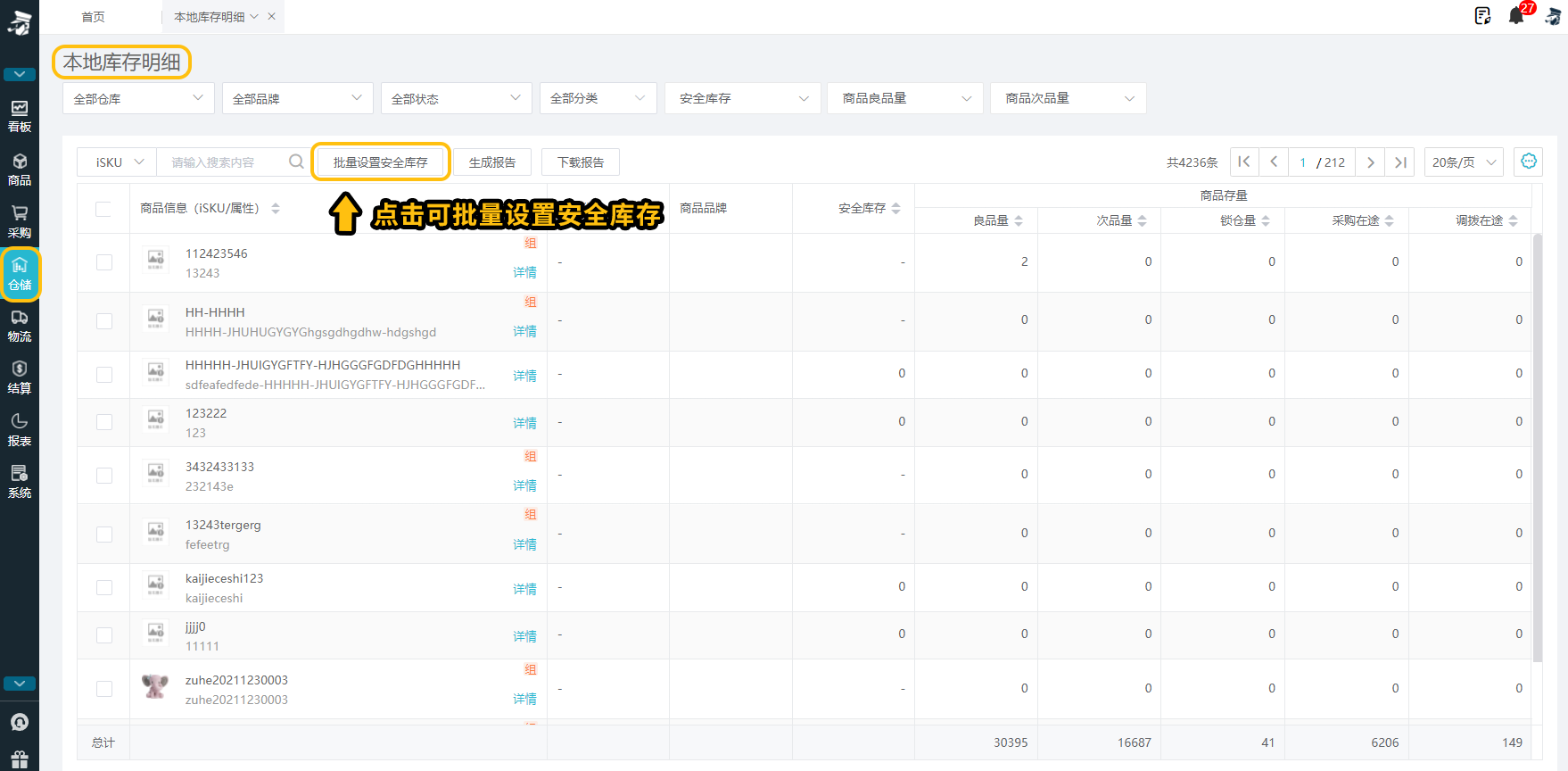Open the 全部分类 category dropdown
This screenshot has width=1568, height=771.
pyautogui.click(x=598, y=98)
